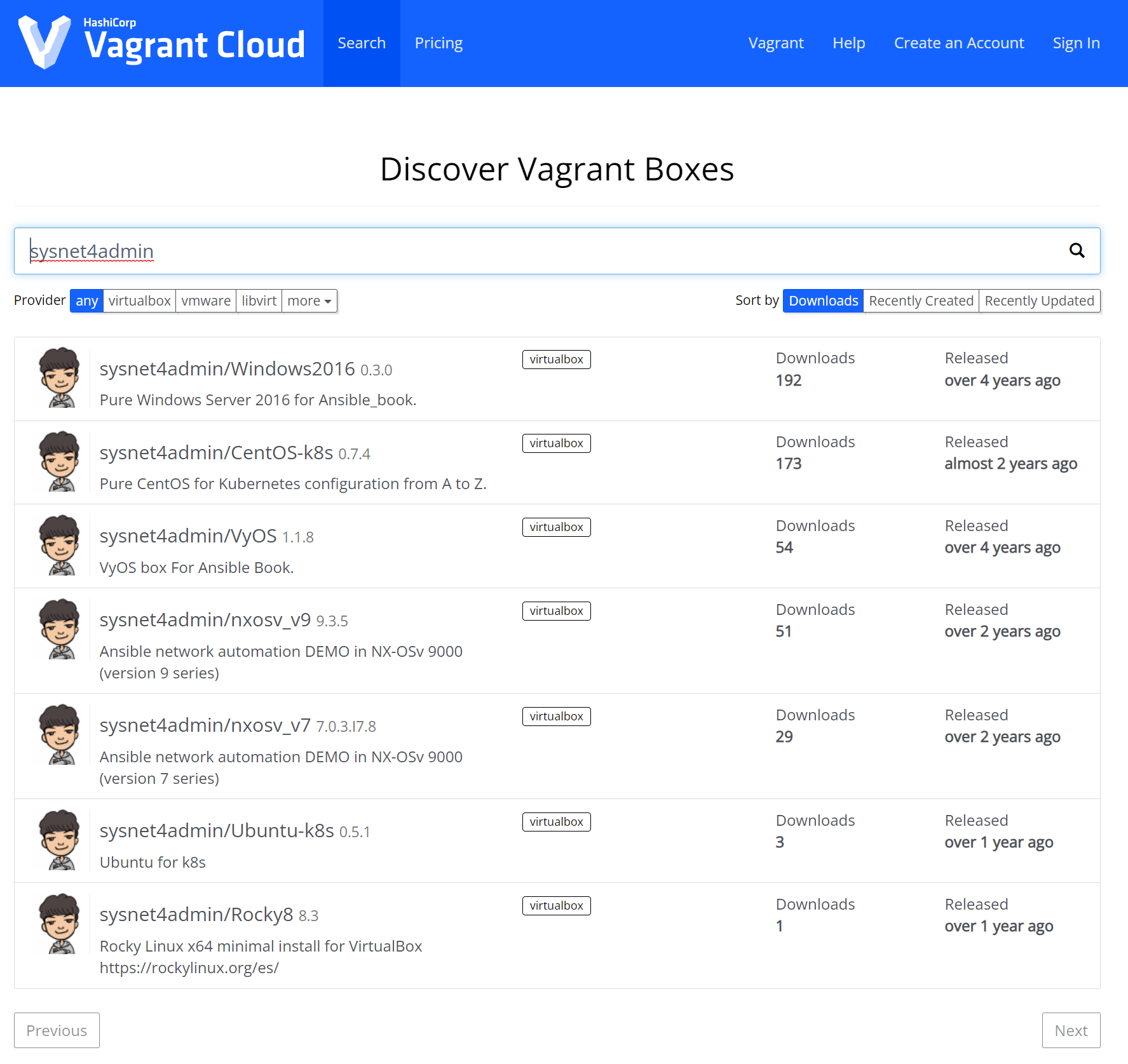The width and height of the screenshot is (1128, 1064).
Task: Click 'Ubuntu for k8s' description
Action: tap(153, 863)
